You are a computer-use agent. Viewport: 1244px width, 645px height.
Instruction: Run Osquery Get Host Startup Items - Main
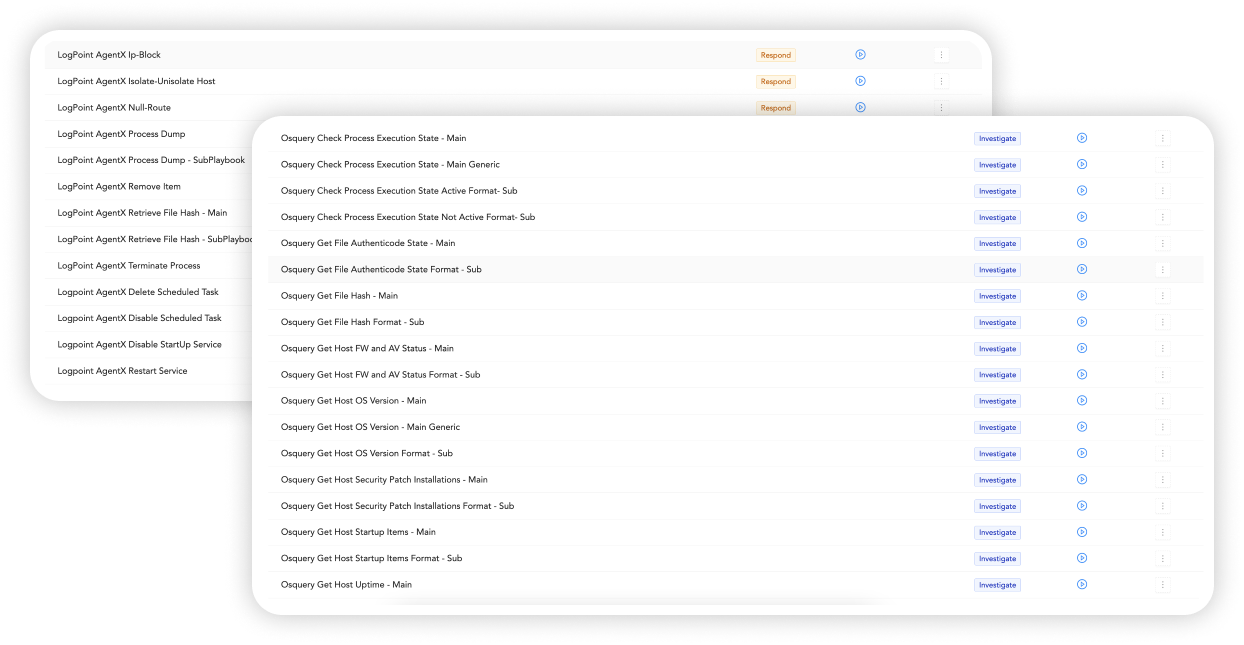(1082, 532)
